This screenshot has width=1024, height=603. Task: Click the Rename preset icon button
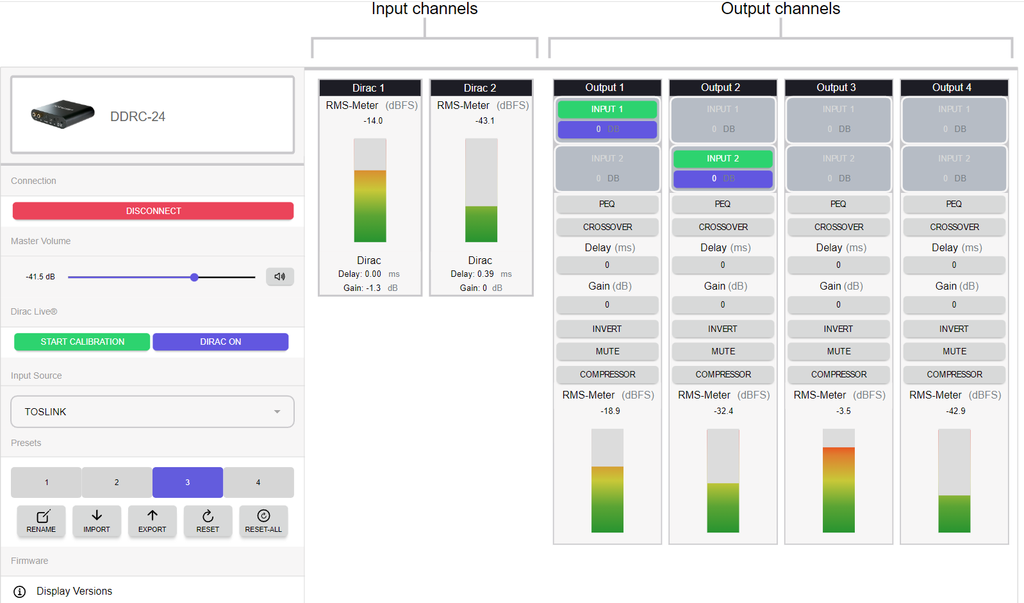point(41,521)
